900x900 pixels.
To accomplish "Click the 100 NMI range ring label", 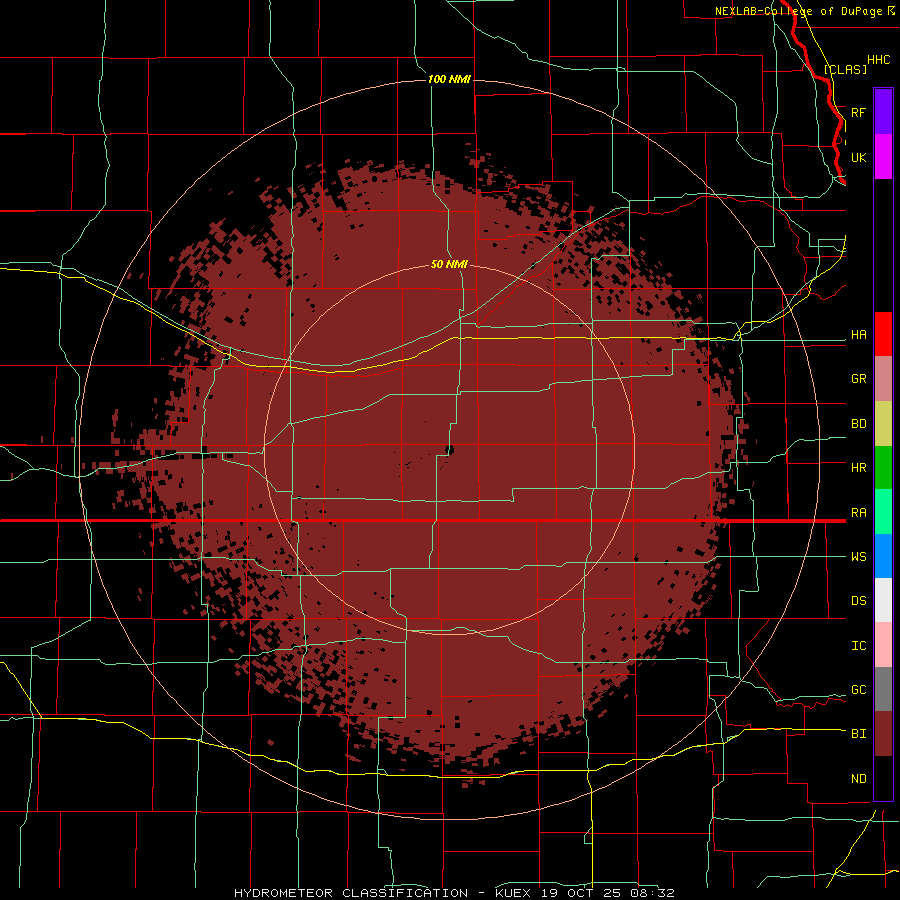I will pos(449,79).
